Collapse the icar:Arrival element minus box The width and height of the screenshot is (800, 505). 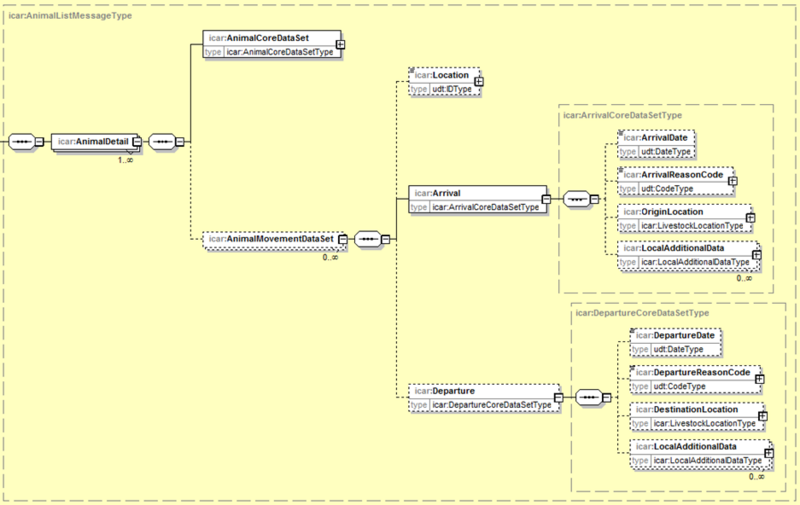coord(546,199)
